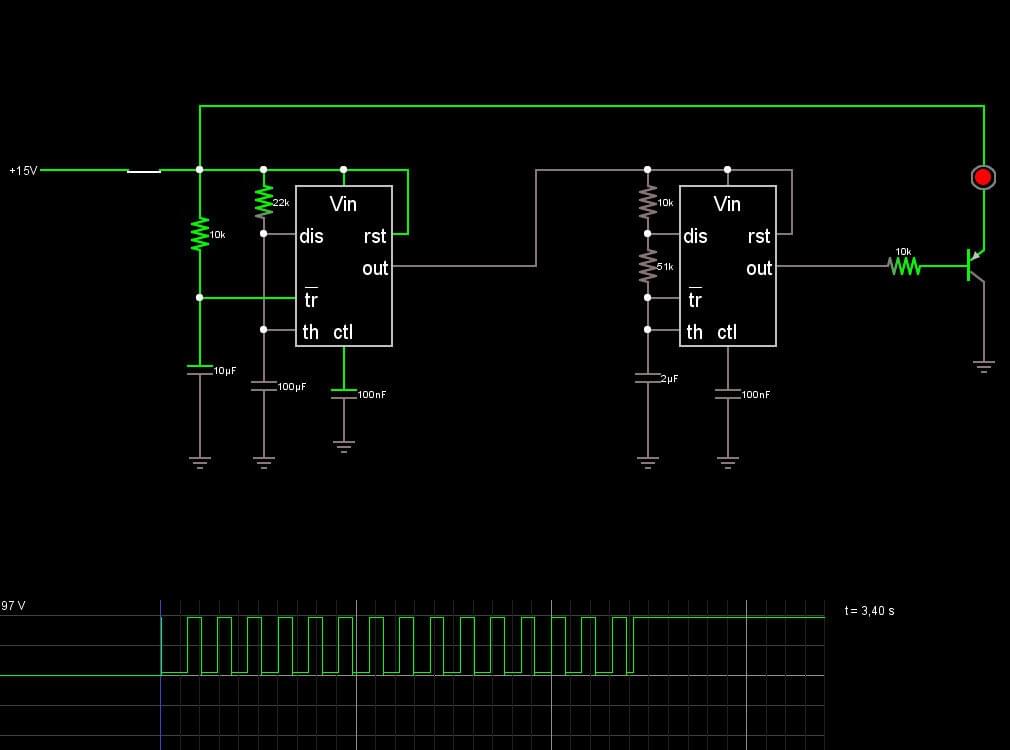Click the left timer's 100nF control capacitor
Image resolution: width=1010 pixels, height=750 pixels.
tap(344, 394)
